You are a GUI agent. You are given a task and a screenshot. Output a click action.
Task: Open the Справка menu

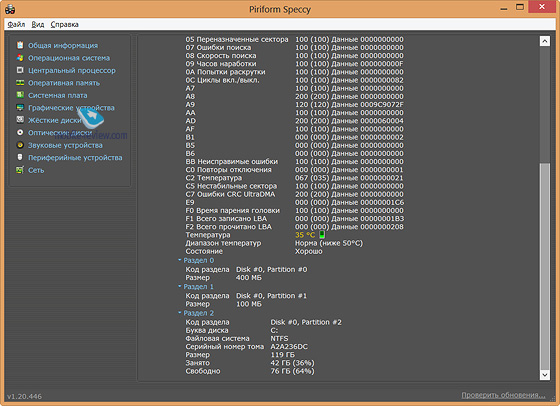[64, 24]
